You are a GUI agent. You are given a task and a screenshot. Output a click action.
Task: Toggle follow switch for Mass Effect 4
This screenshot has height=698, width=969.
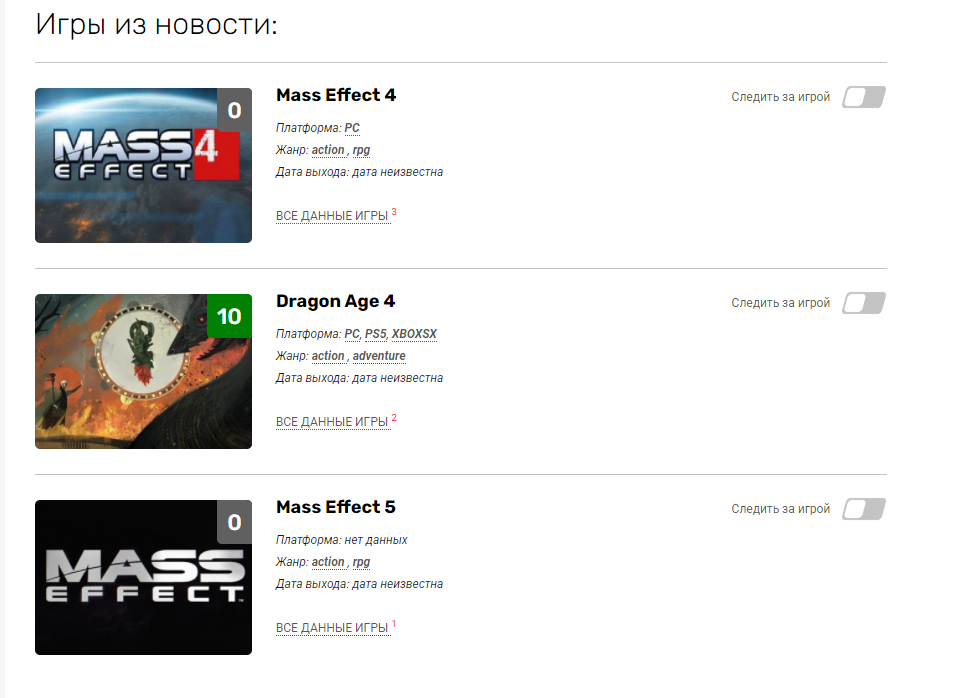point(864,97)
